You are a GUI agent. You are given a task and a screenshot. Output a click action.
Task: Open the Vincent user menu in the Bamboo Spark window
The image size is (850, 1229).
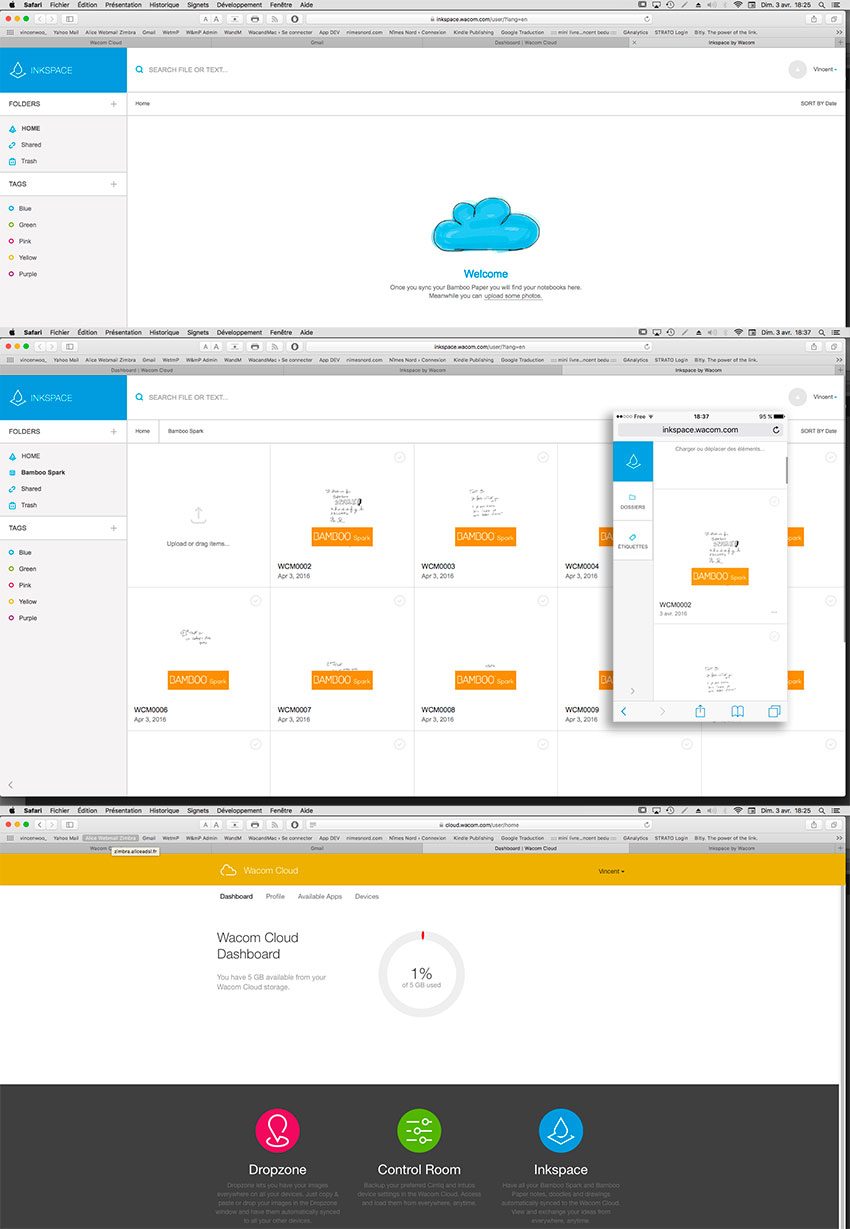click(825, 397)
